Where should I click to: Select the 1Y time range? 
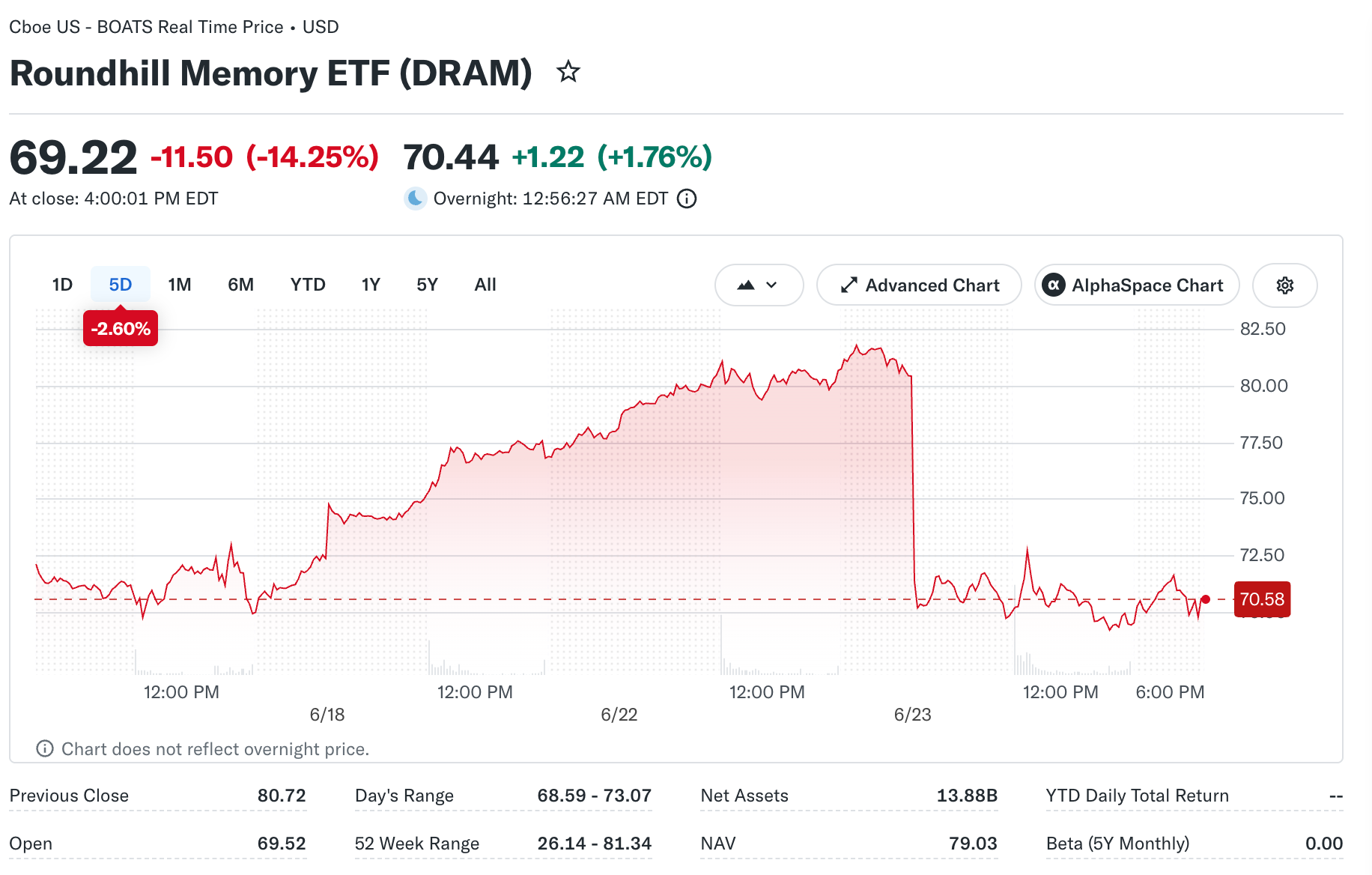371,285
